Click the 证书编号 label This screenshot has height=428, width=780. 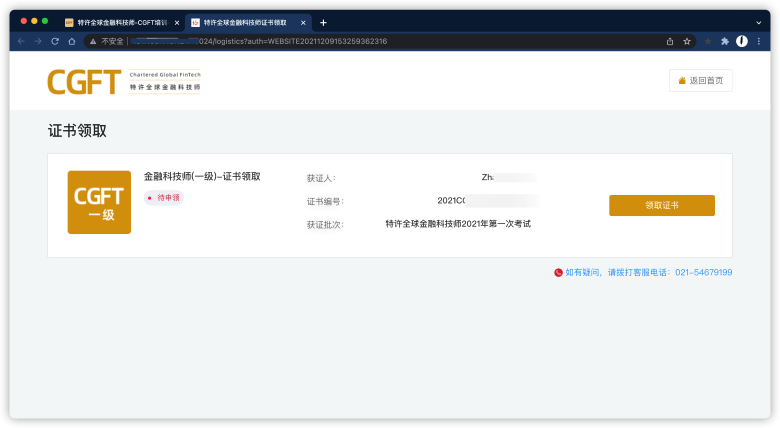coord(325,202)
